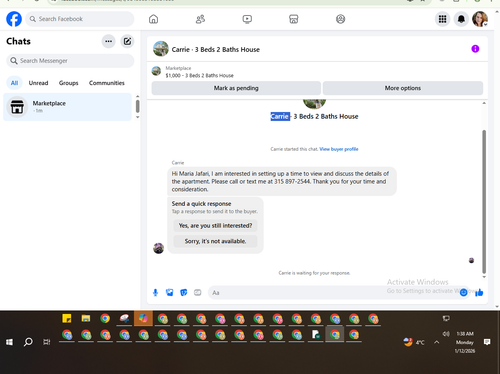Select the Unread chats tab
The width and height of the screenshot is (500, 374).
click(38, 83)
